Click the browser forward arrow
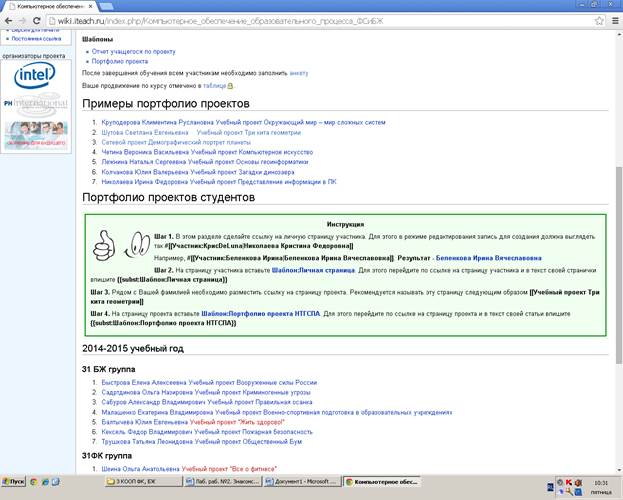Screen dimensions: 623x500 [x=22, y=21]
